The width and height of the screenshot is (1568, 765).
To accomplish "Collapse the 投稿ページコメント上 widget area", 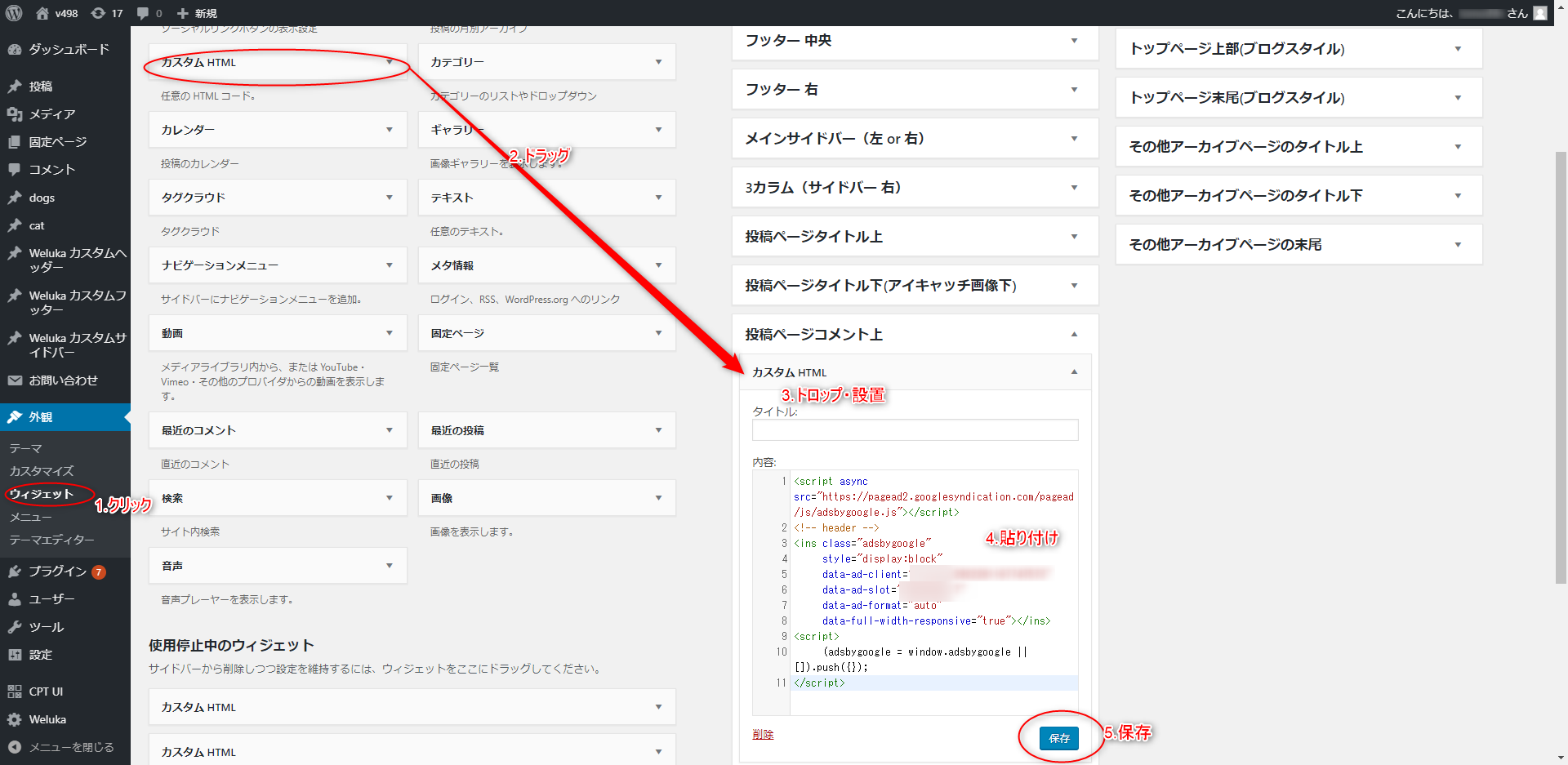I will 1075,335.
